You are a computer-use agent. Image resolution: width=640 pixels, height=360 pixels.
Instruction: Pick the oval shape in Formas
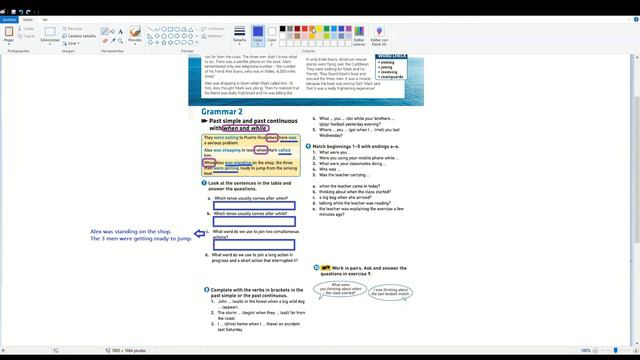pos(164,29)
